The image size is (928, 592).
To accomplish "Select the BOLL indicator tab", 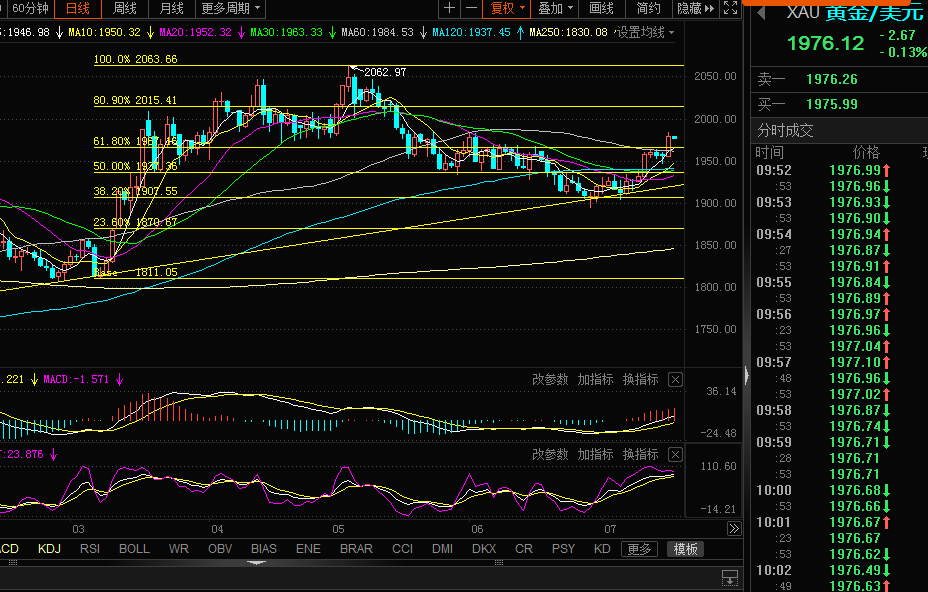I will [134, 549].
